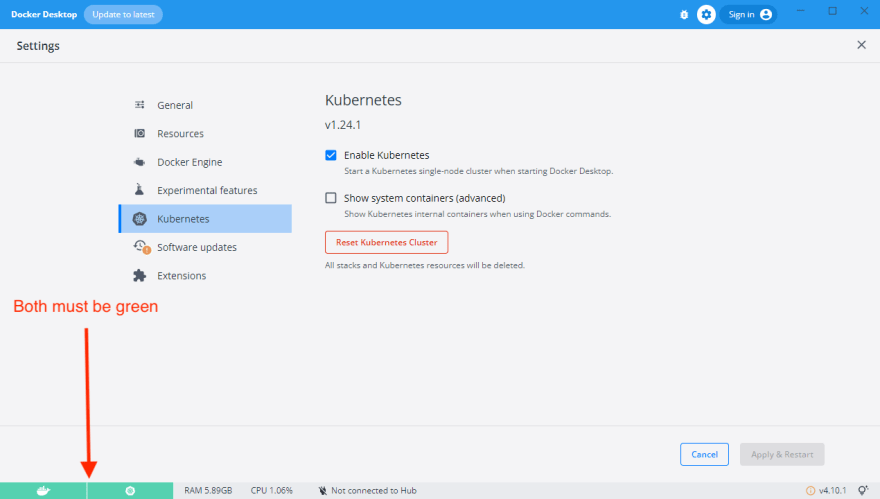This screenshot has width=880, height=499.
Task: Click the orange update warning icon near version
Action: tap(810, 491)
